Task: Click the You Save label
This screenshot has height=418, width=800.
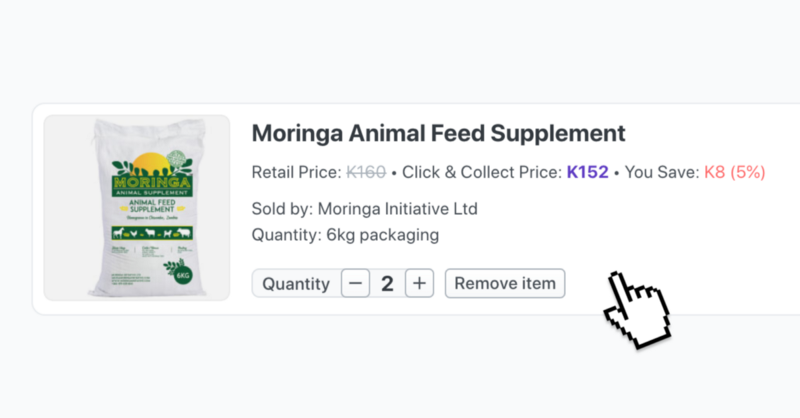Action: tap(661, 172)
